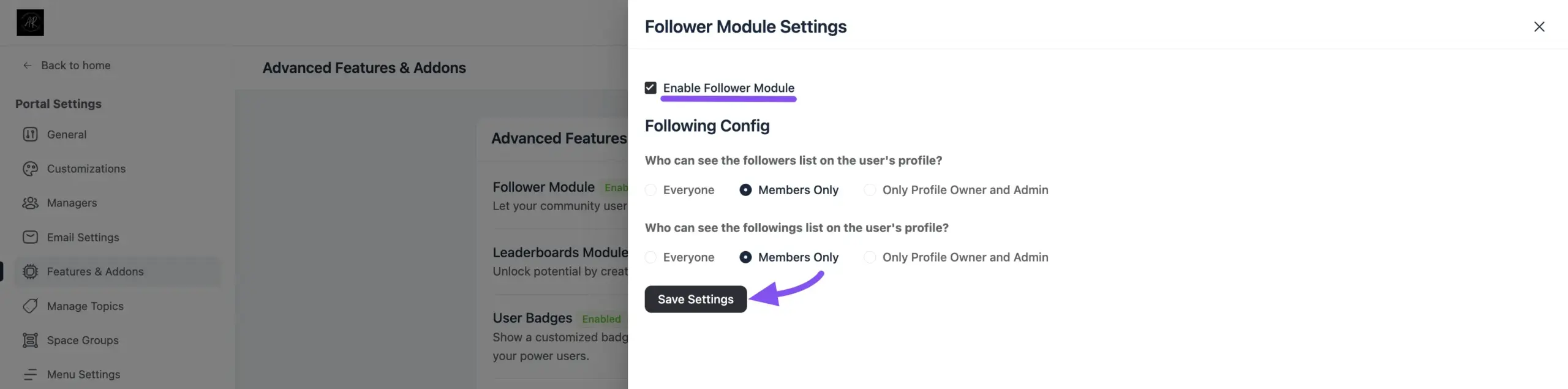Click the Space Groups icon
This screenshot has height=389, width=1568.
point(30,340)
